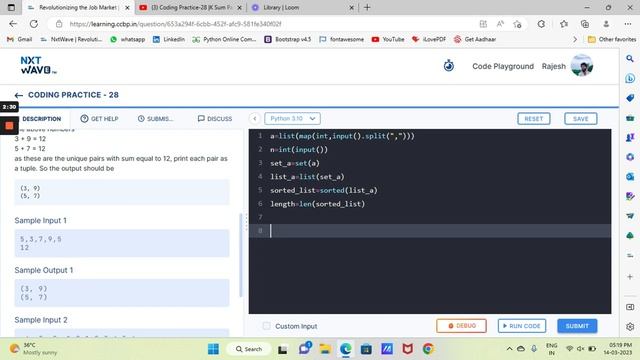Click the browser back arrow
Viewport: 640px width, 360px height.
[13, 24]
